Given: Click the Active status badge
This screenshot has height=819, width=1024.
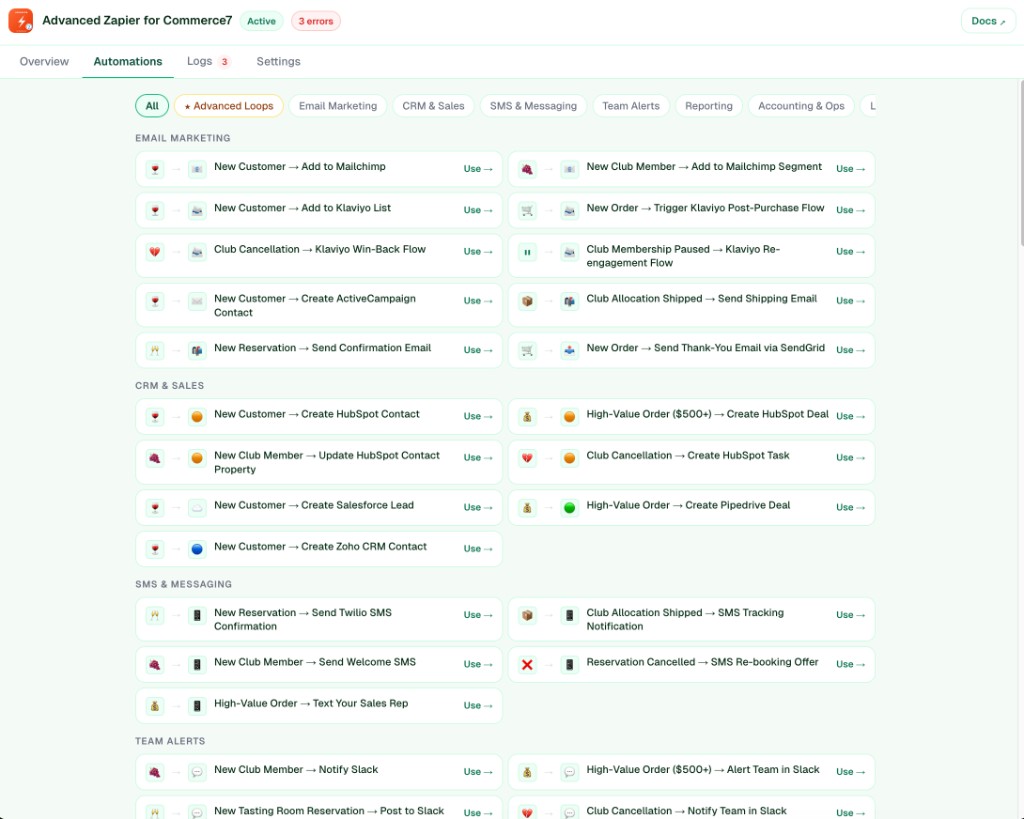Looking at the screenshot, I should (261, 21).
